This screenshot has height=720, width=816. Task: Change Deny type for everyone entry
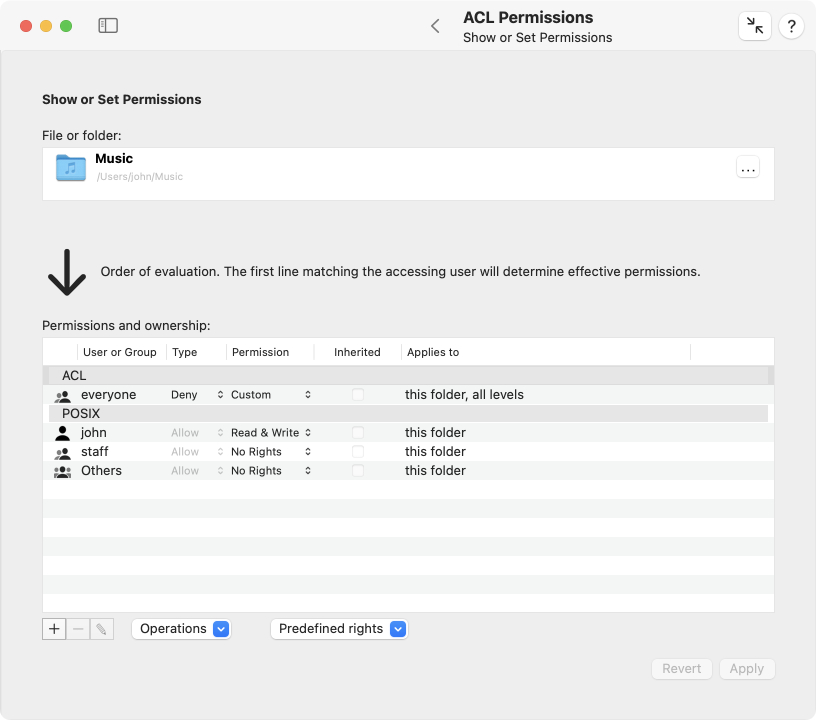197,394
